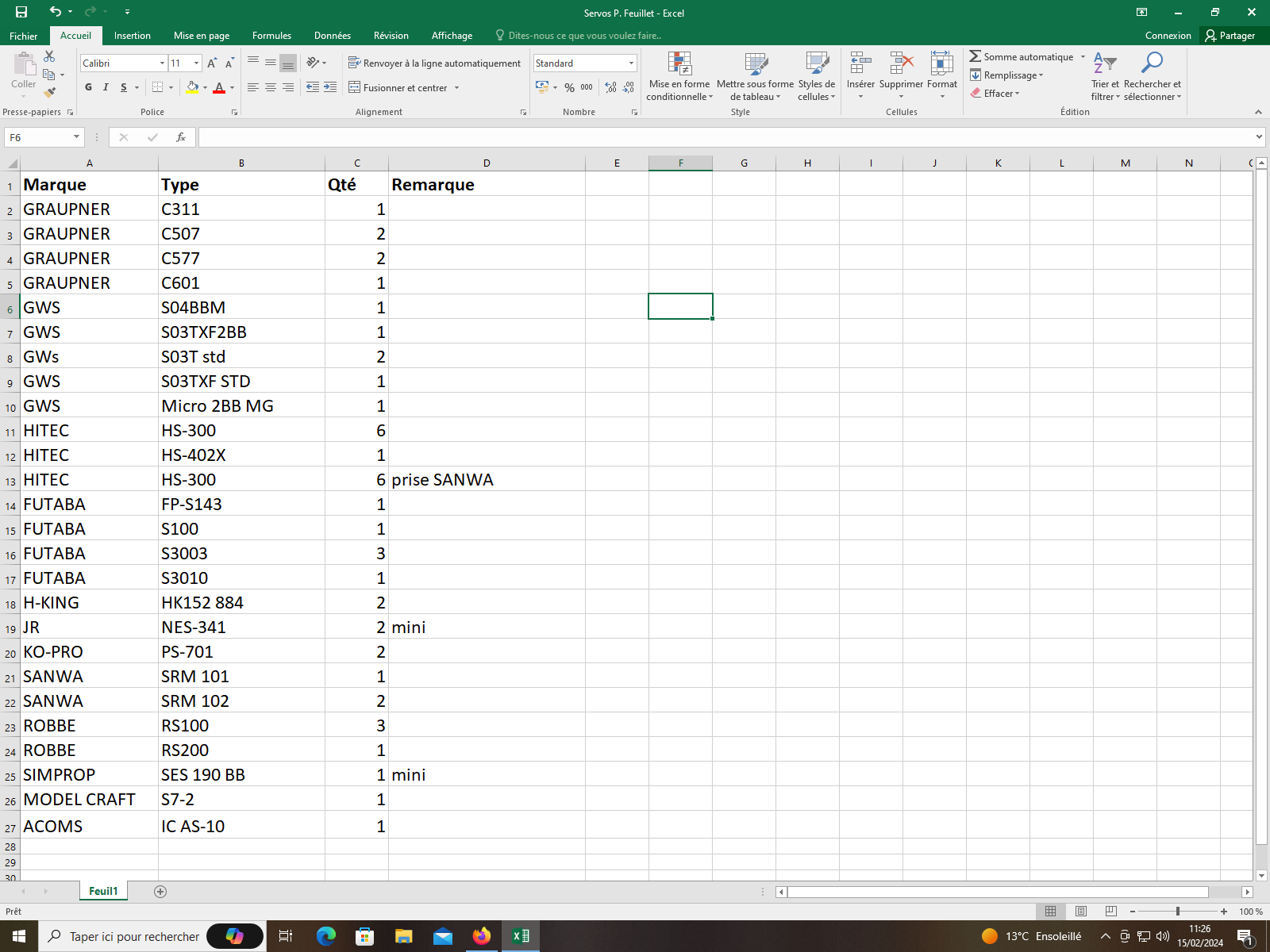Apply percent style to cells
This screenshot has width=1270, height=952.
click(569, 87)
